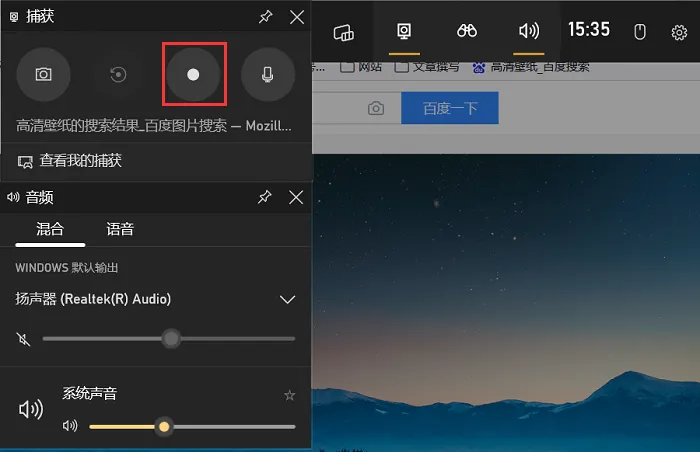
Task: Mute 系统声音 using small speaker icon
Action: [x=70, y=426]
